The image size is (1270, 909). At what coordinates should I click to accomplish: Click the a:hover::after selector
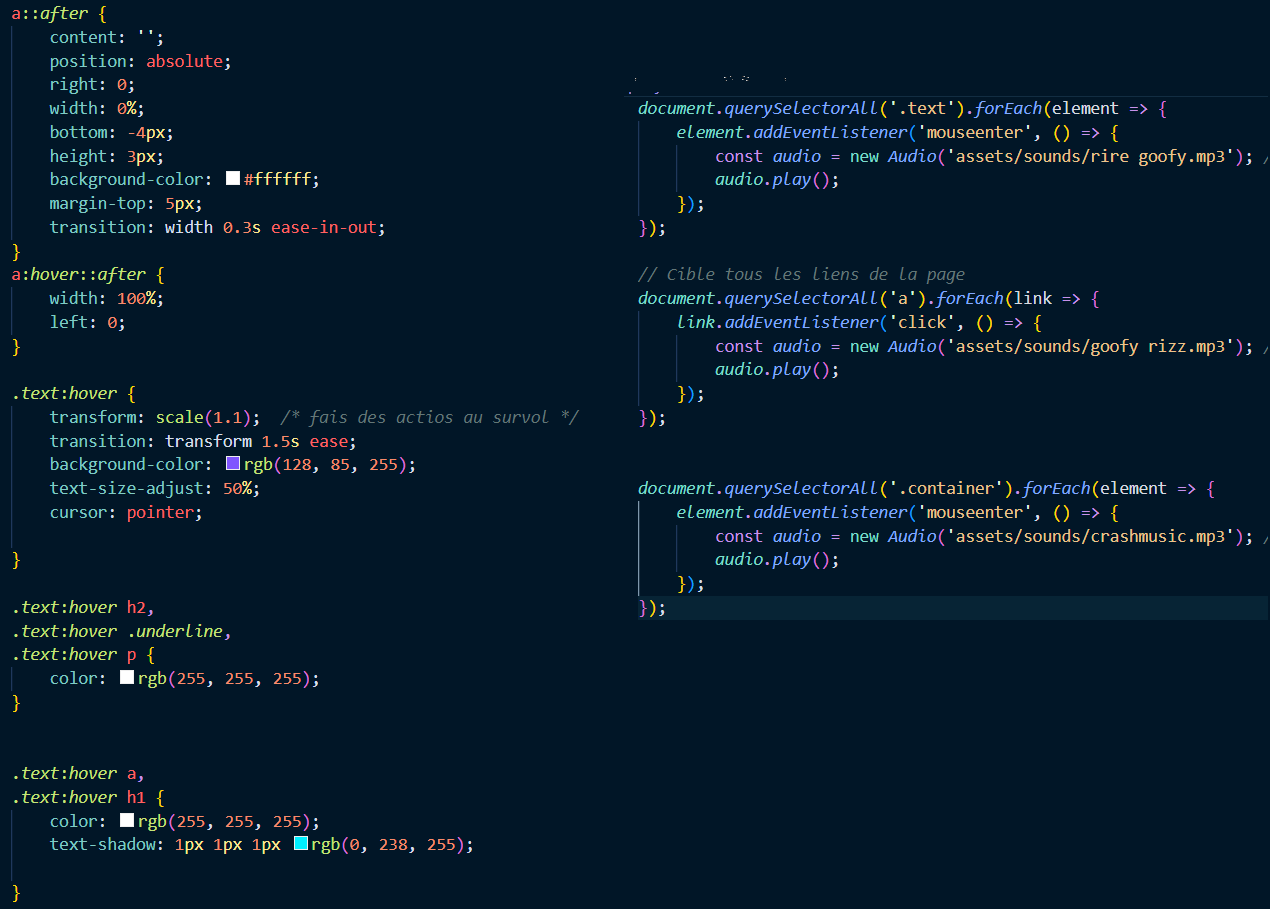click(x=78, y=274)
